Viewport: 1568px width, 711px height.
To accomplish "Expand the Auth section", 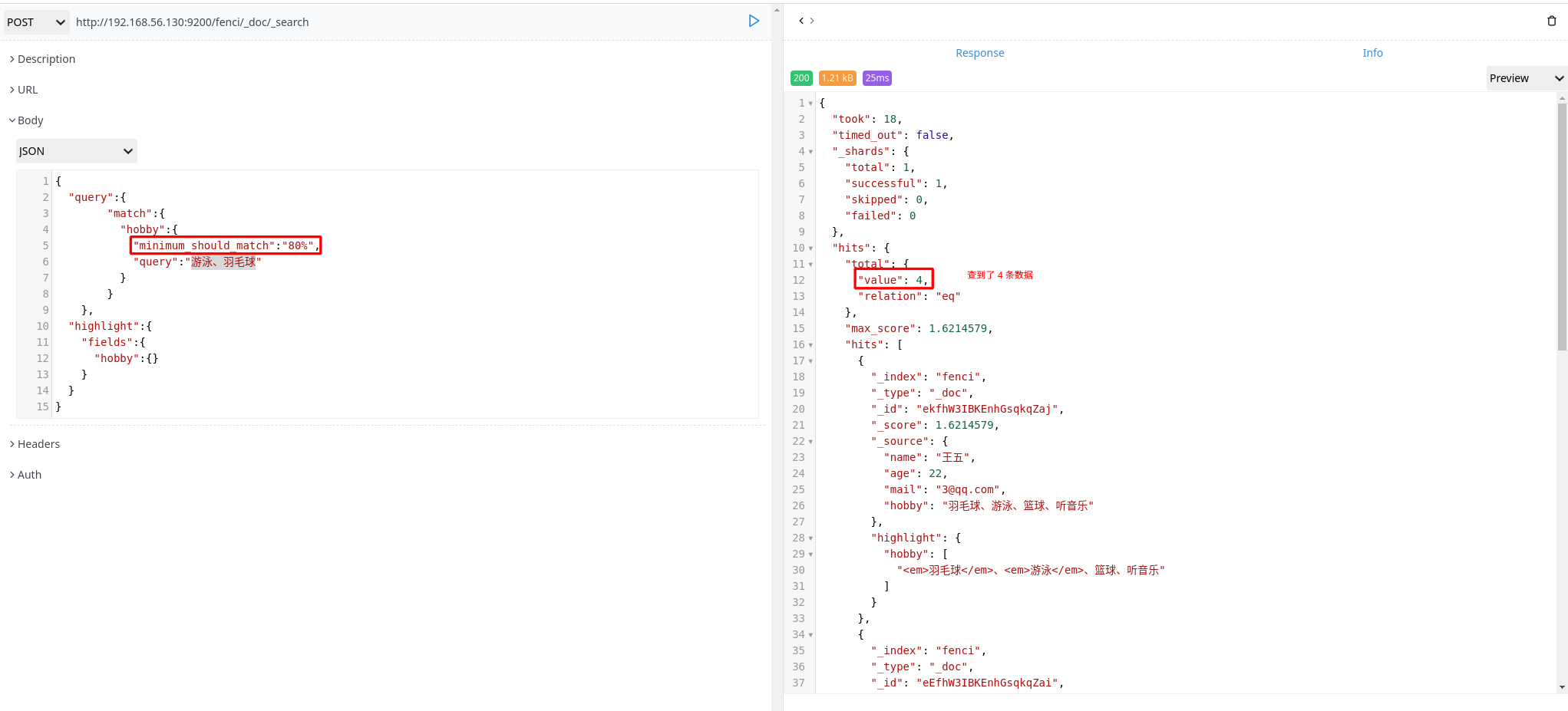I will [x=28, y=474].
